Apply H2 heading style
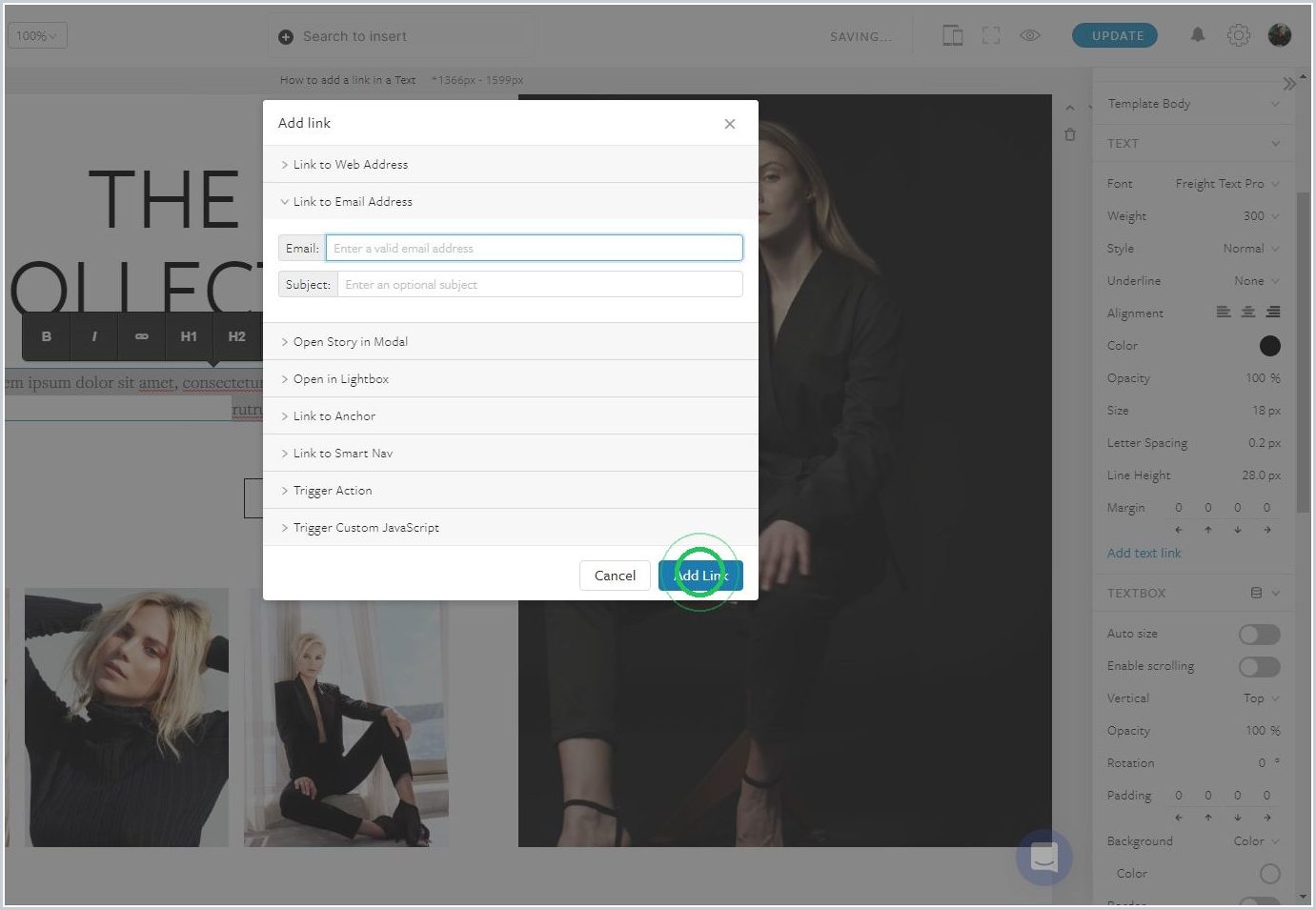 pyautogui.click(x=237, y=336)
